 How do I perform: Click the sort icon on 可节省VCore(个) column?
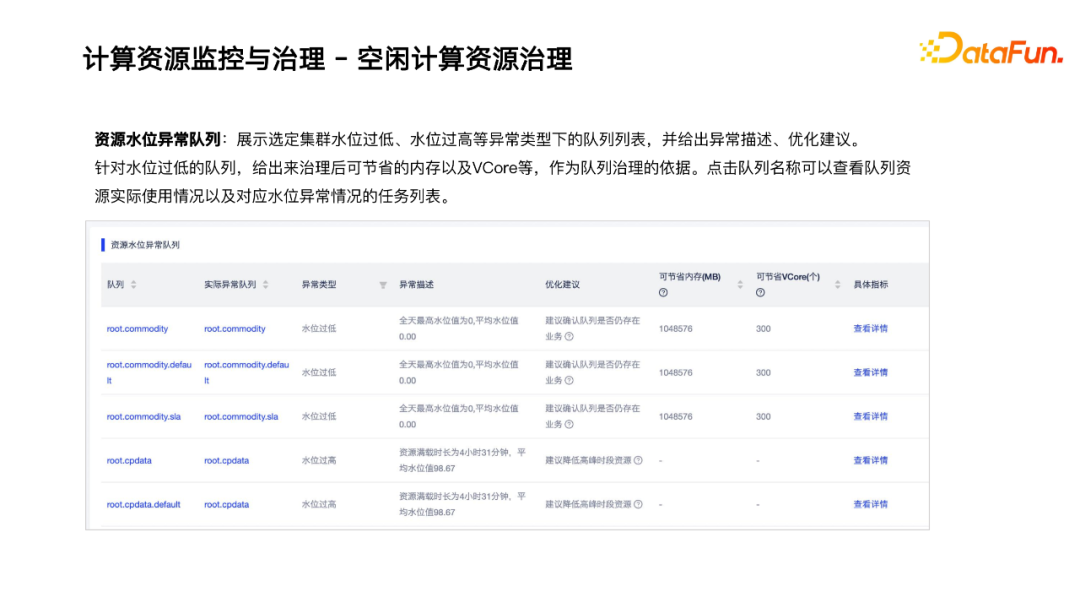click(x=837, y=283)
